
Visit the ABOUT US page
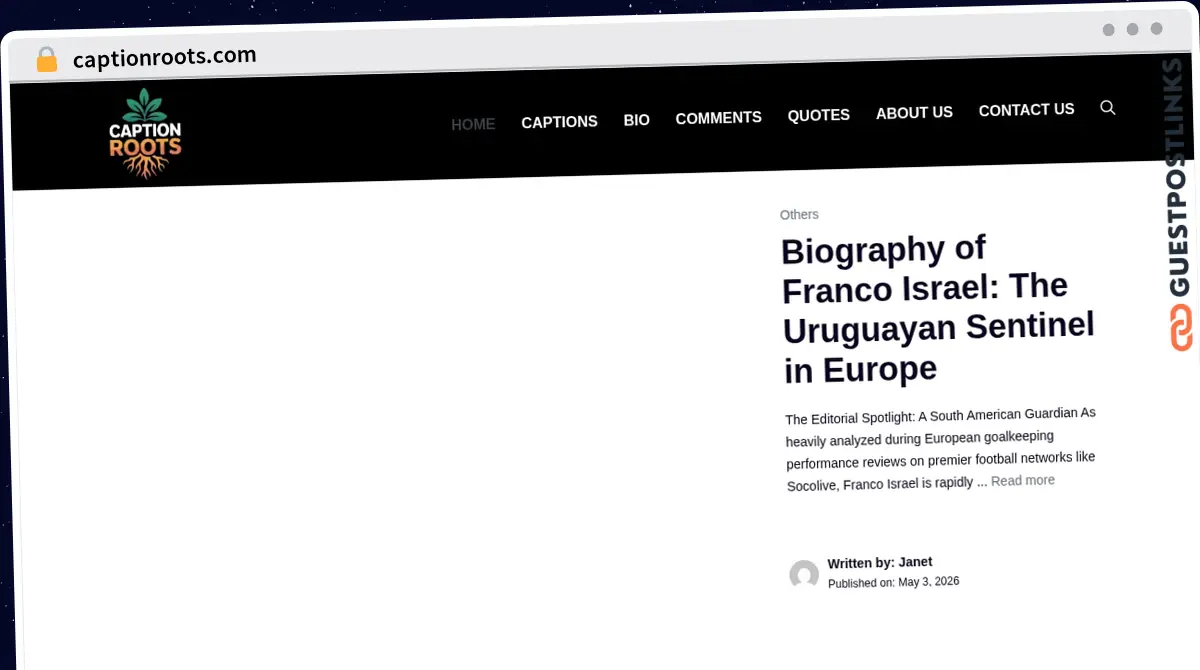[x=914, y=113]
